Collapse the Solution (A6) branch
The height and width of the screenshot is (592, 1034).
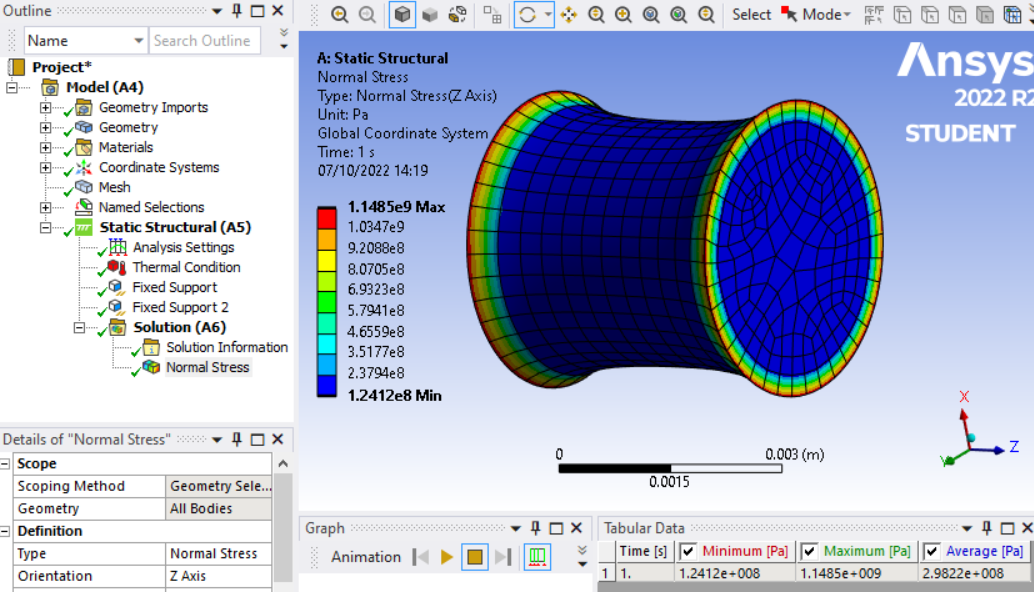point(81,328)
